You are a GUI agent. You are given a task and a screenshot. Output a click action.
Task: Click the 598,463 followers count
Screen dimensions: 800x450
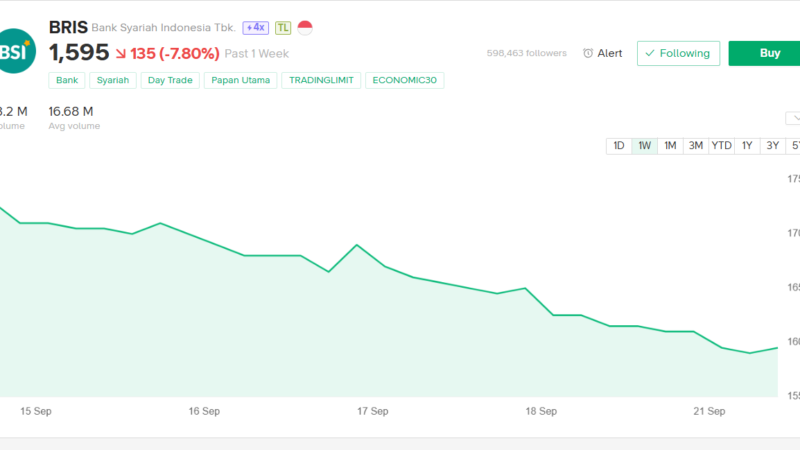527,53
